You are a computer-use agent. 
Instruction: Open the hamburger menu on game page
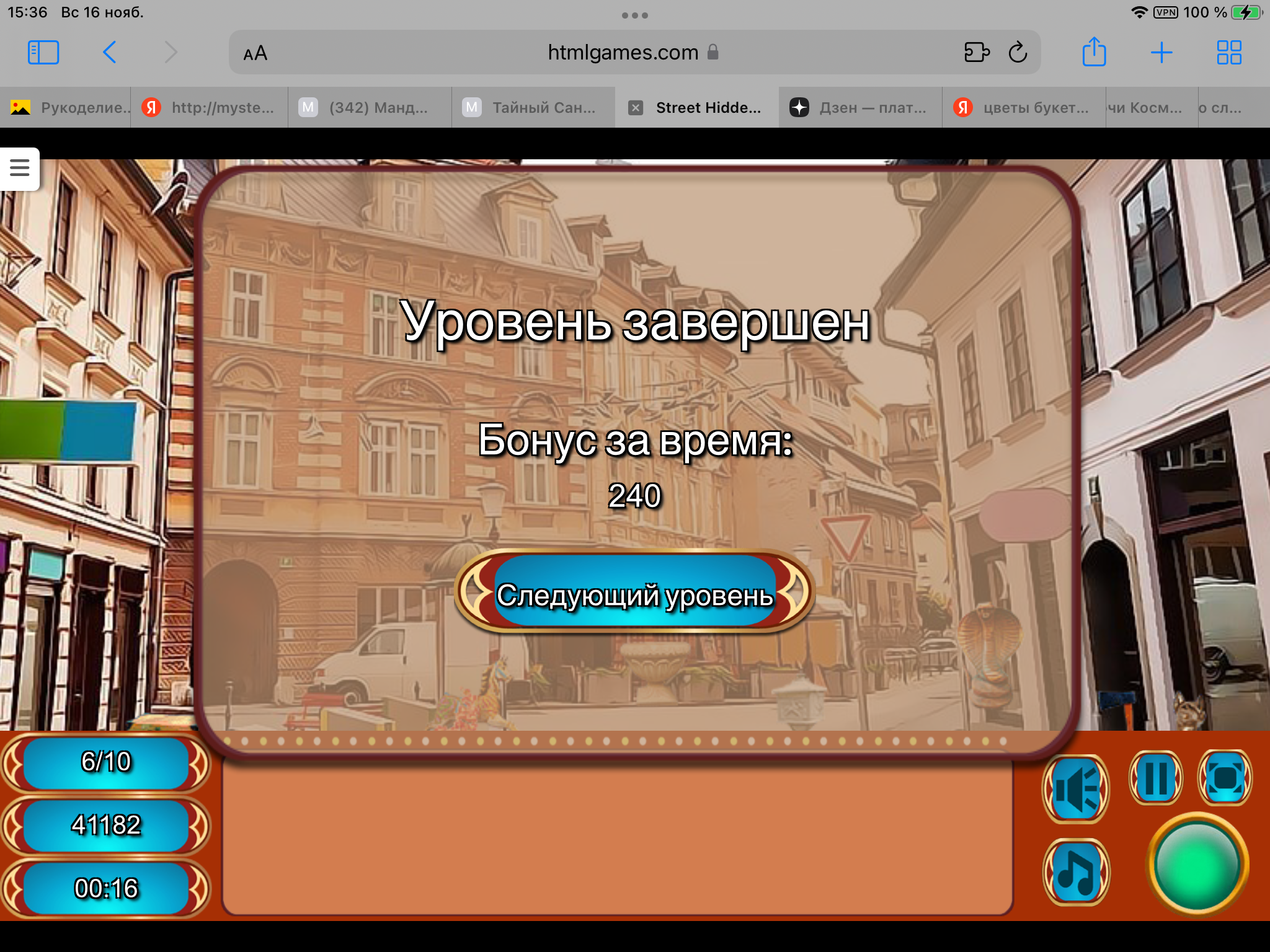[x=19, y=168]
